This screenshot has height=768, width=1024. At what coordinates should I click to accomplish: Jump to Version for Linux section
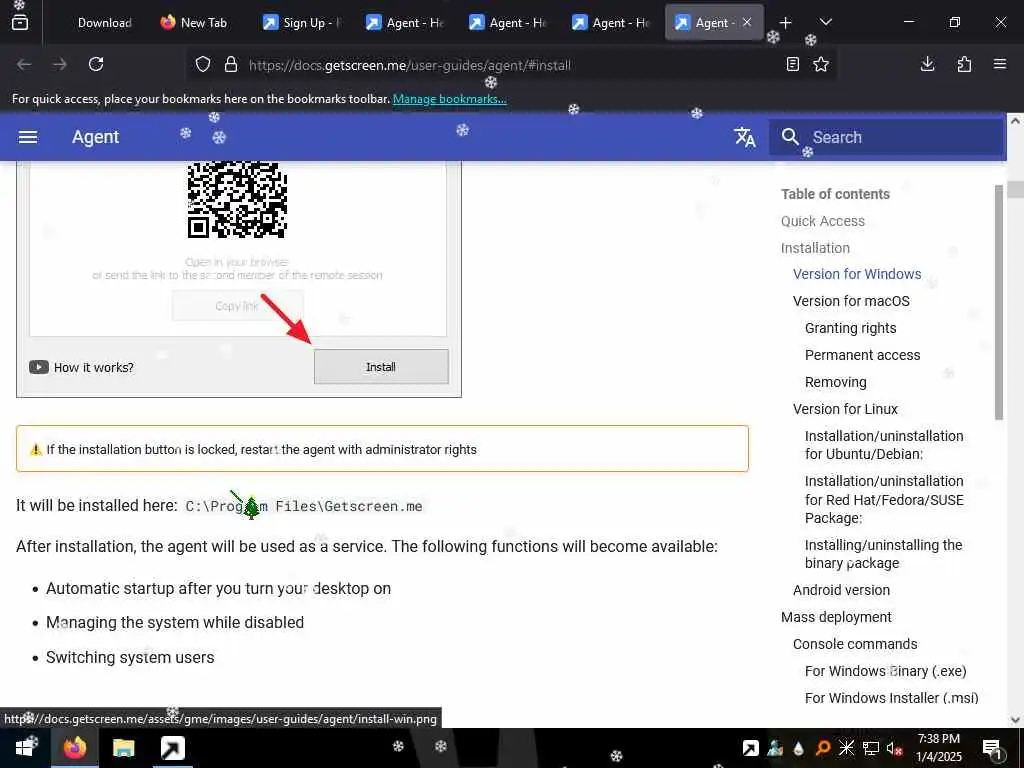click(x=845, y=409)
